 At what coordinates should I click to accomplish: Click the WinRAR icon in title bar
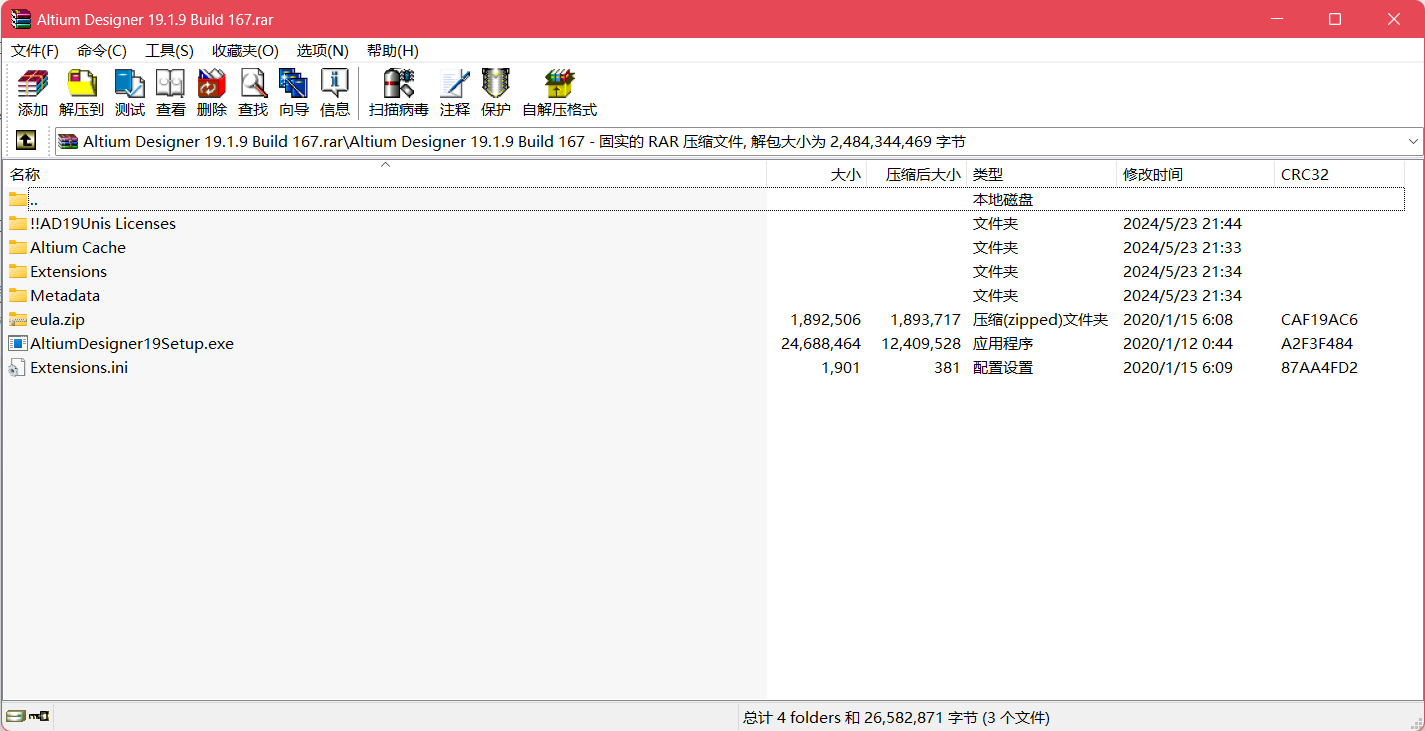(20, 19)
